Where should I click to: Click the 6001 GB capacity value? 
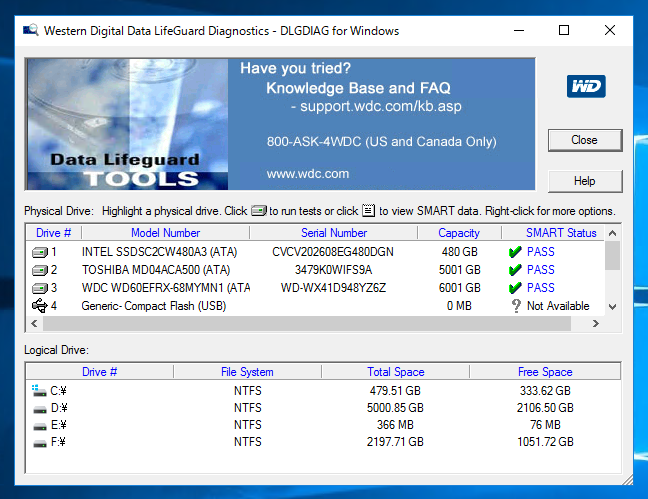459,288
